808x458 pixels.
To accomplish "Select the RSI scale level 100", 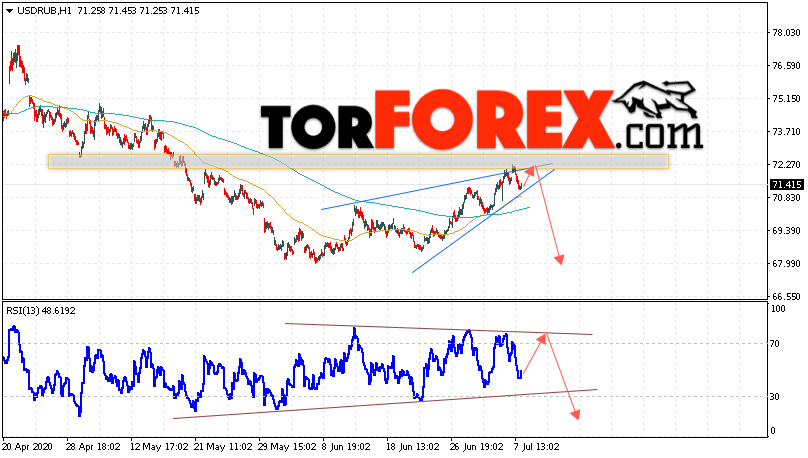I will coord(778,309).
